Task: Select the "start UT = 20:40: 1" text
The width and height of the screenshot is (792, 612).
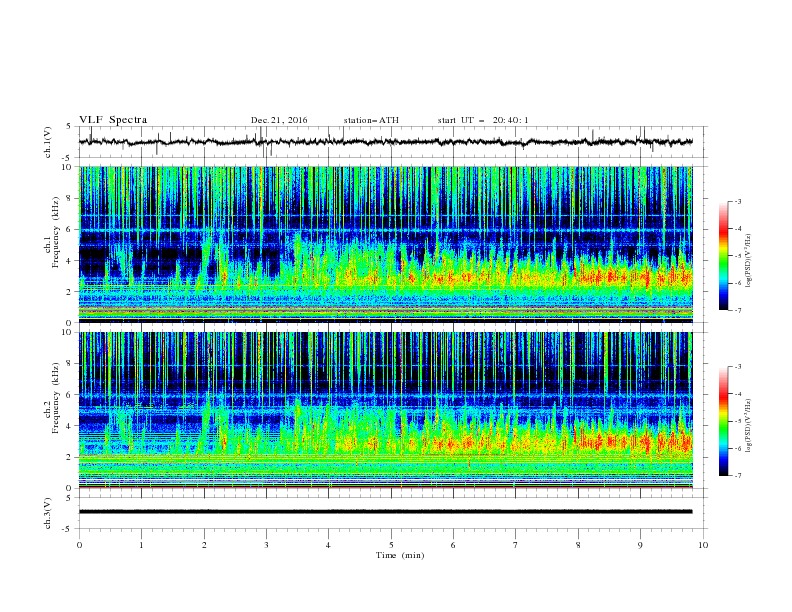Action: pyautogui.click(x=483, y=120)
